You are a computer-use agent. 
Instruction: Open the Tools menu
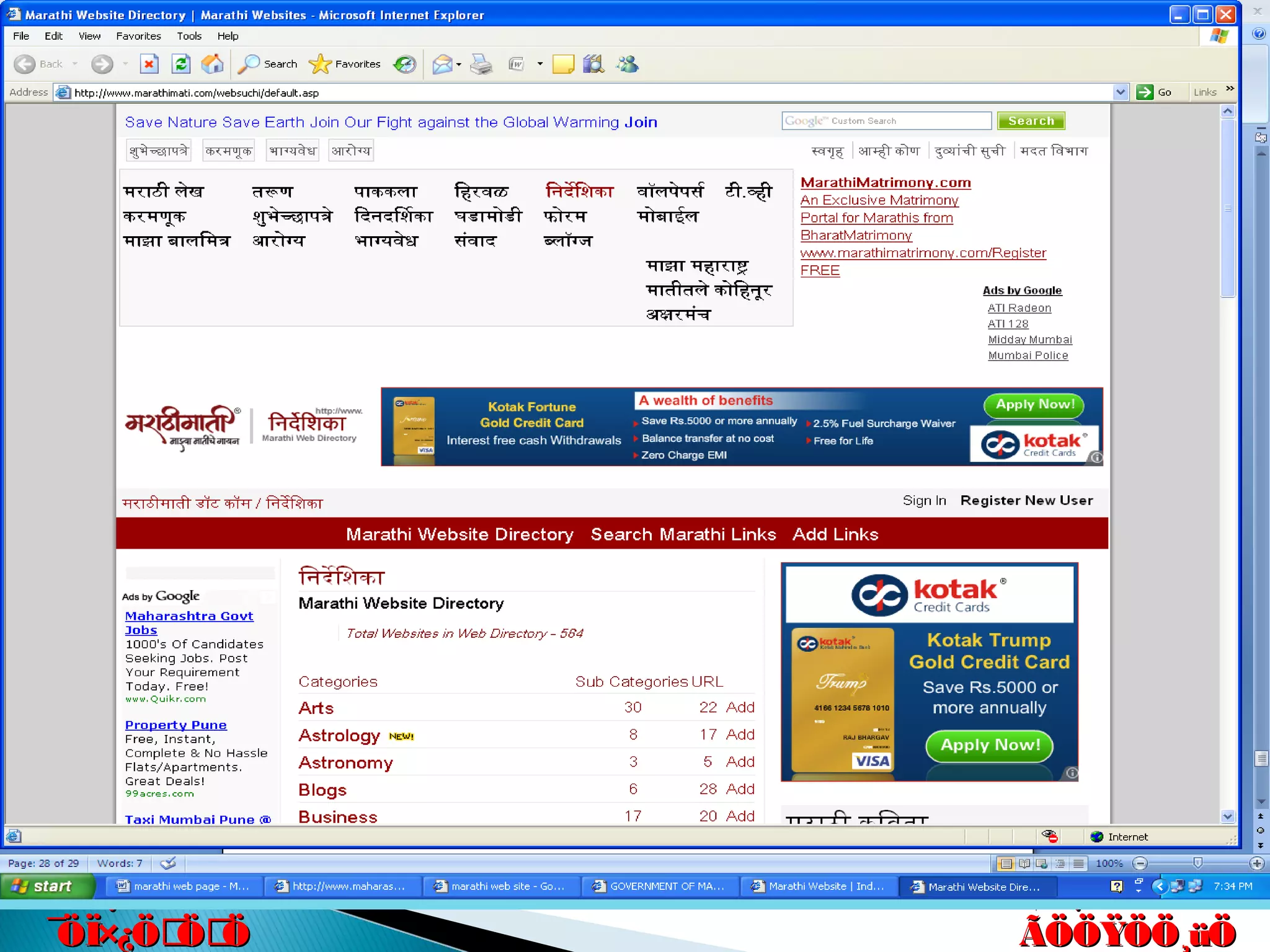(189, 36)
